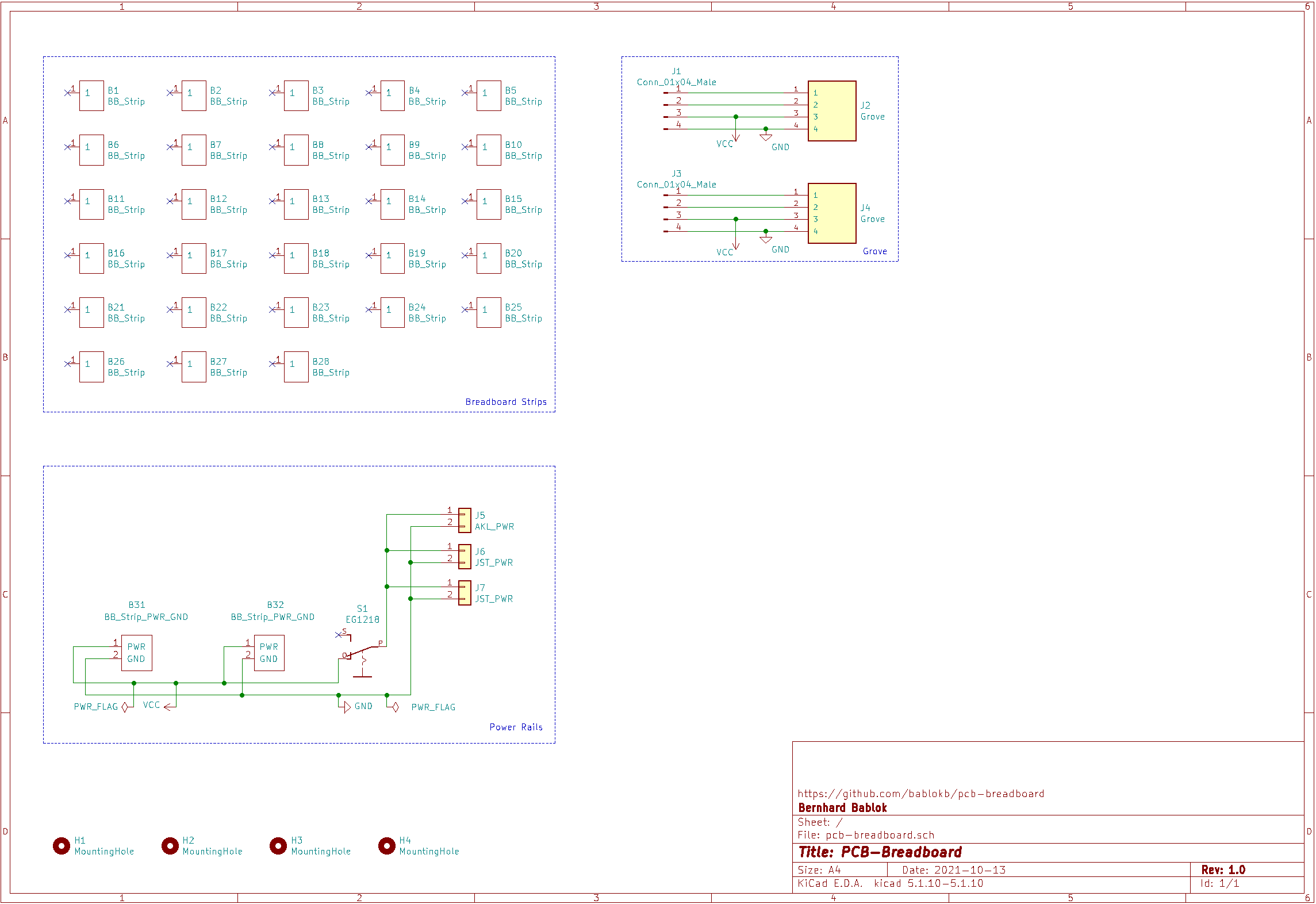Click the Power Rails label text
This screenshot has height=904, width=1316.
pos(516,727)
